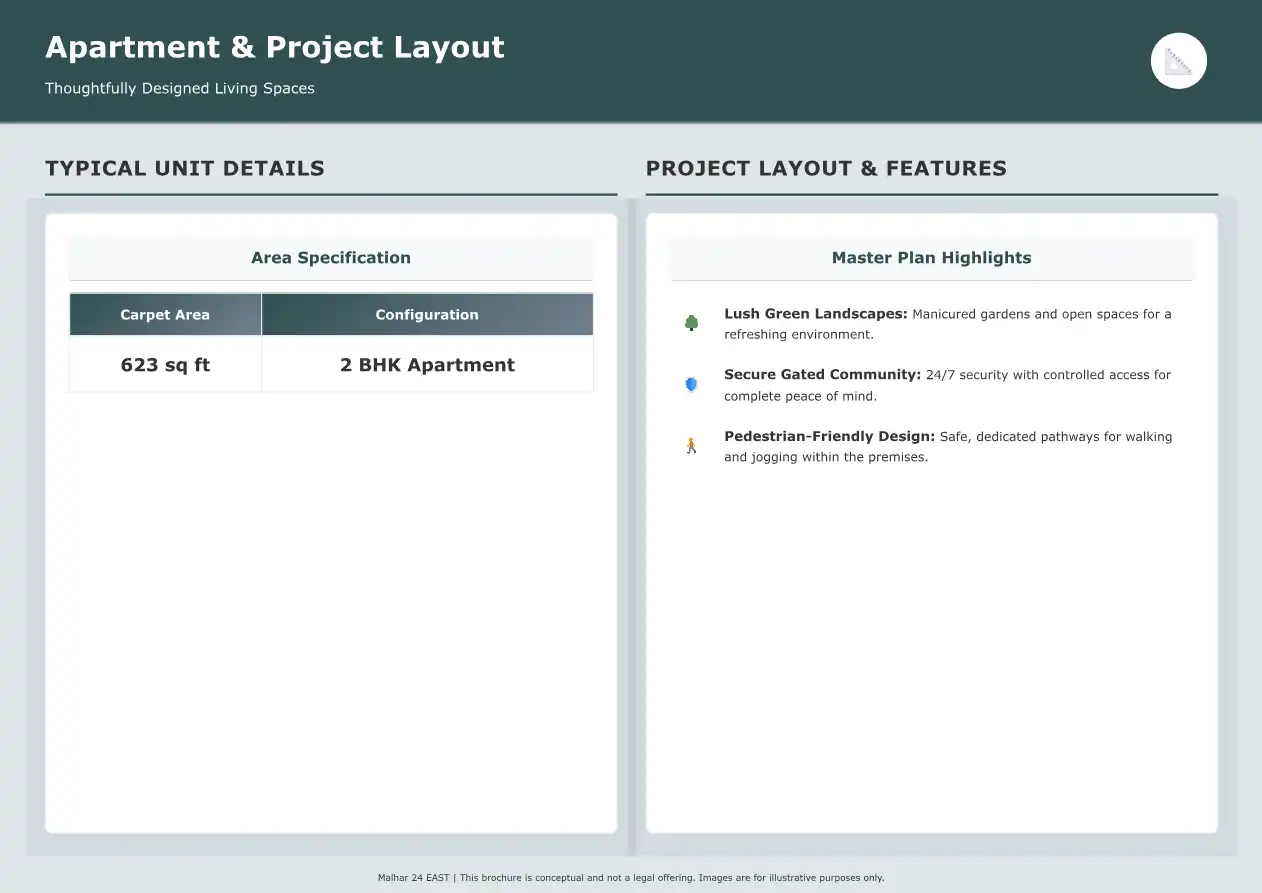Click the Apartment & Project Layout title

pyautogui.click(x=275, y=47)
